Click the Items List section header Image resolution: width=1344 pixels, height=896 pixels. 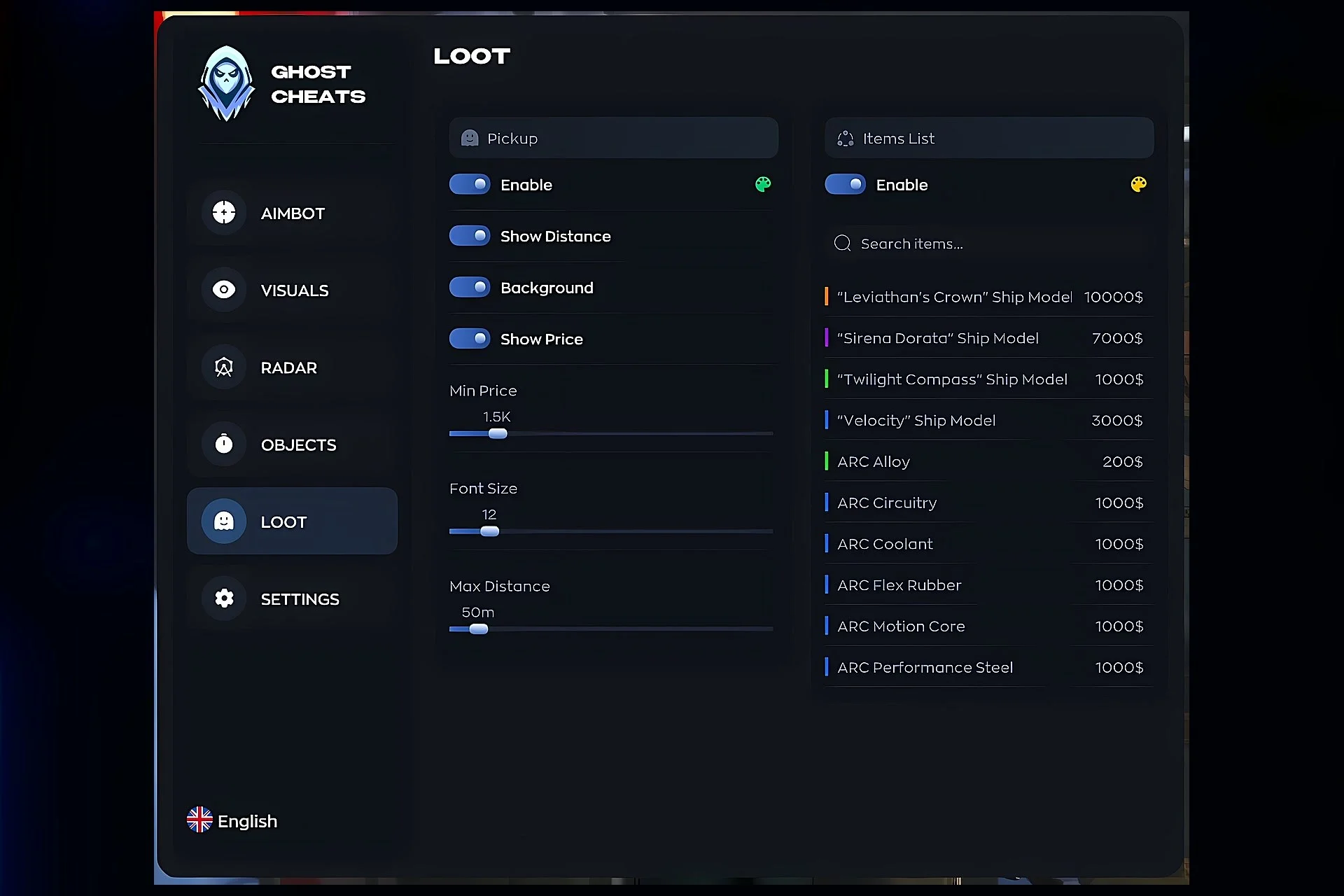coord(989,138)
